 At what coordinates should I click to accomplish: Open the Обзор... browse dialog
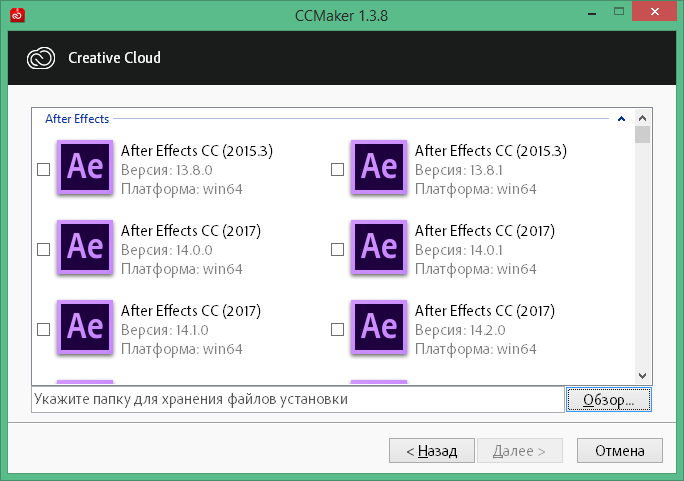click(x=609, y=399)
